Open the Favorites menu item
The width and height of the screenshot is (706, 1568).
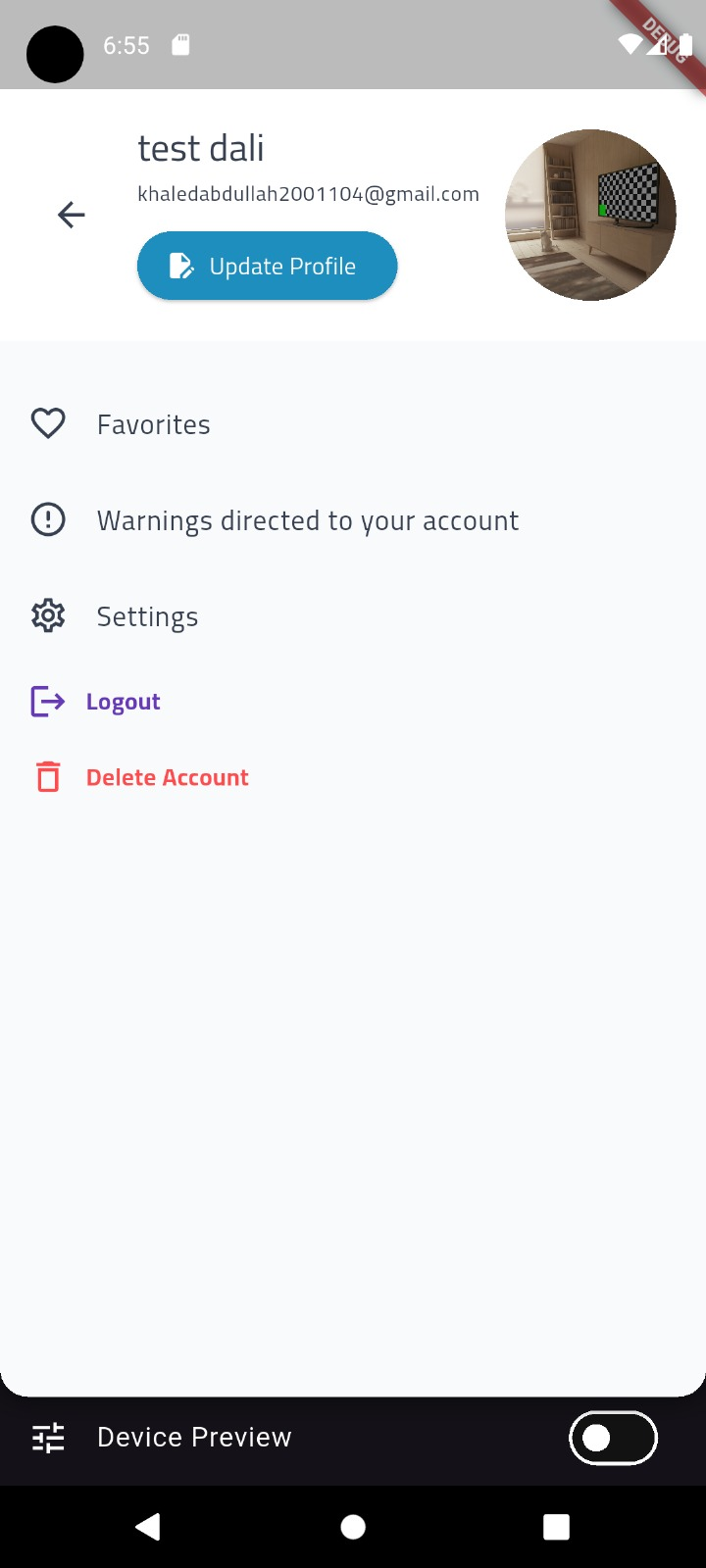click(154, 424)
